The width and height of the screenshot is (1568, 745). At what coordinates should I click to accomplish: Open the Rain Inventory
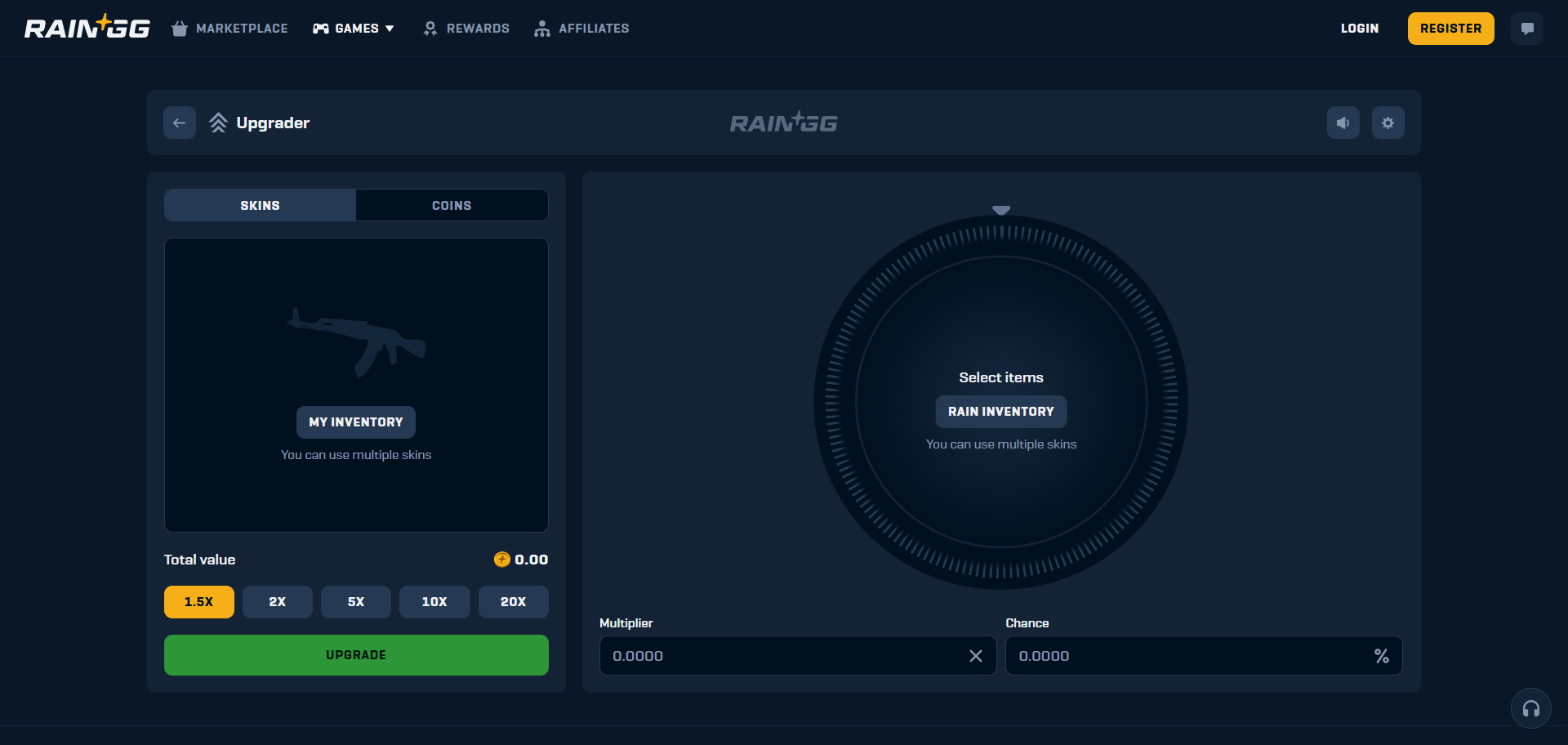[x=1001, y=412]
